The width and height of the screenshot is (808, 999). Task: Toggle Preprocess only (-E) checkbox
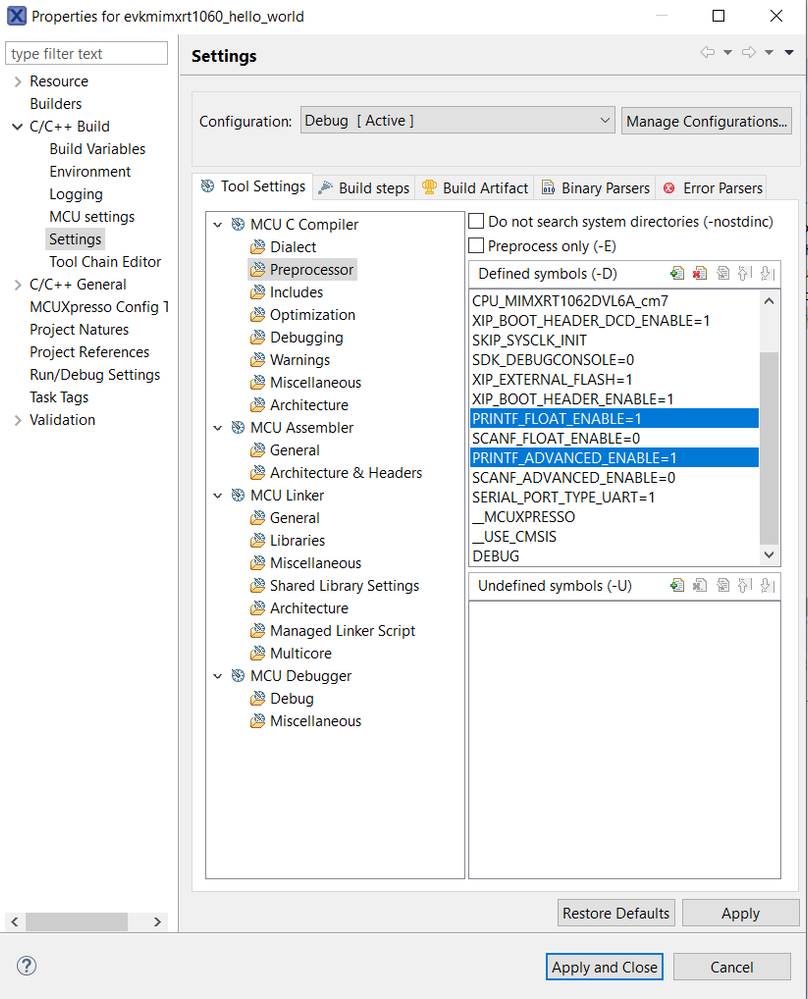click(476, 245)
